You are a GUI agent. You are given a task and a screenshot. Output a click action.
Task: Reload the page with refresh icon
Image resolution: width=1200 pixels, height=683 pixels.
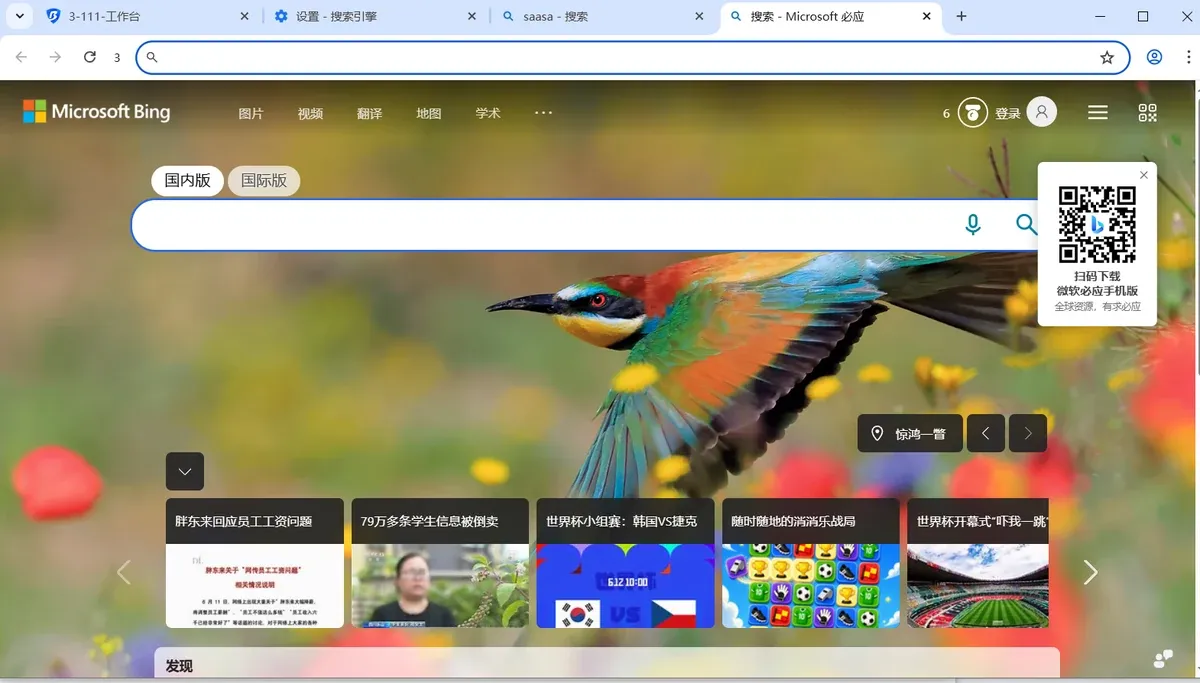coord(90,58)
